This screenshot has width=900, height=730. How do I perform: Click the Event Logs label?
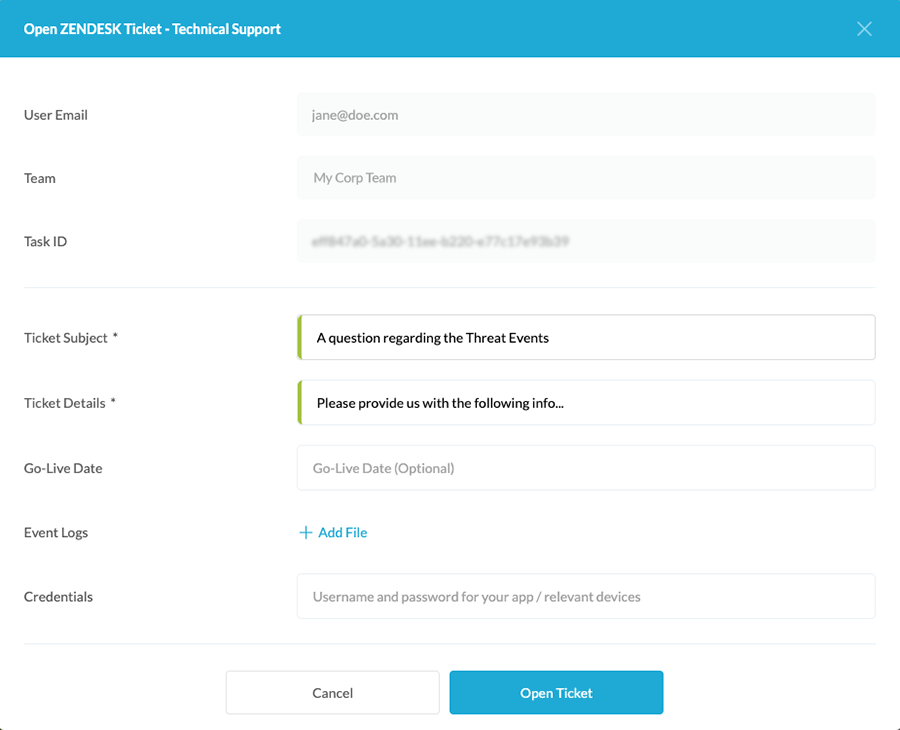[x=56, y=533]
